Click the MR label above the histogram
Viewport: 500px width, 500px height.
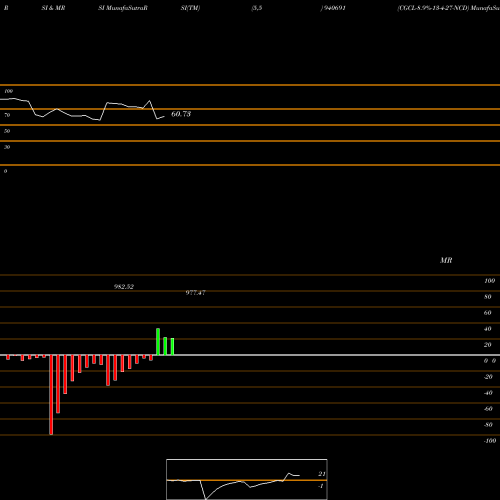pyautogui.click(x=446, y=260)
